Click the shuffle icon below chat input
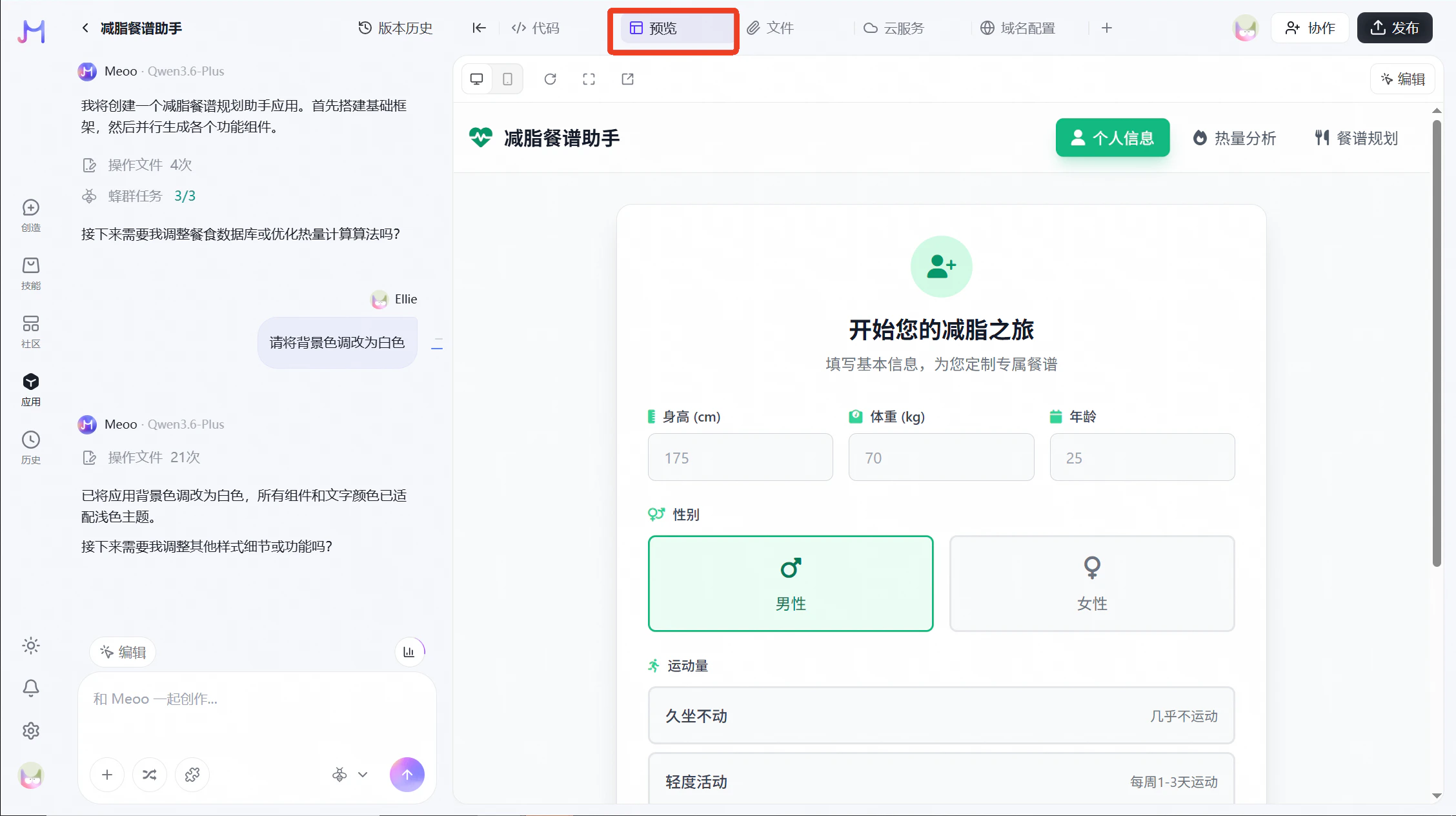The width and height of the screenshot is (1456, 816). pos(149,774)
